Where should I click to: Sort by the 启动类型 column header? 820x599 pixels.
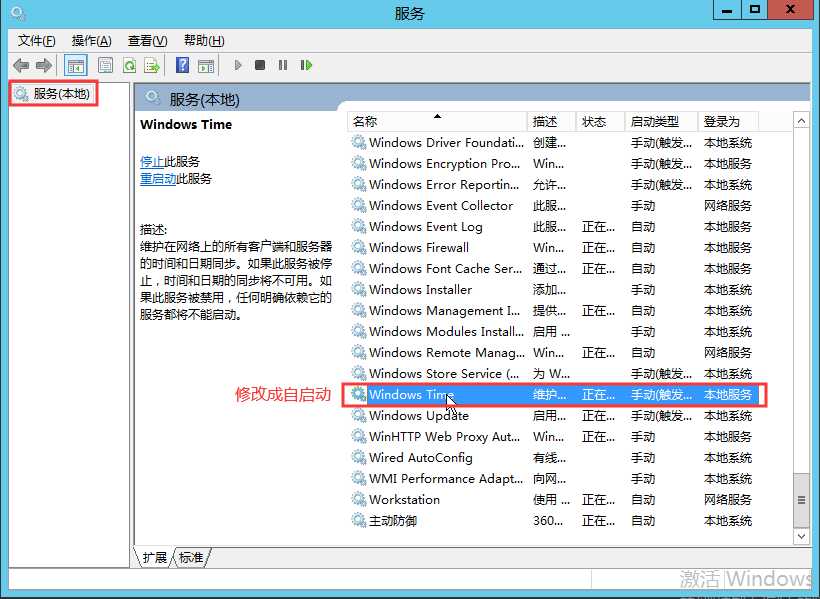pos(662,122)
